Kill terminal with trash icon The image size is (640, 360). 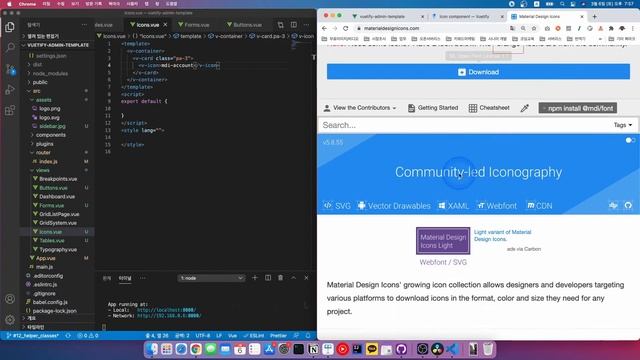pyautogui.click(x=280, y=278)
